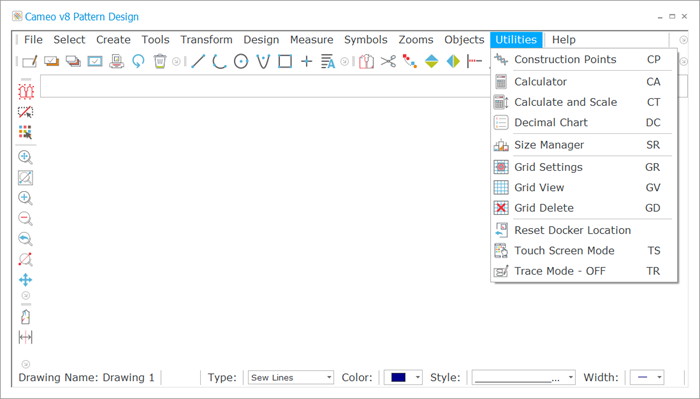Click the horizontal mirror flip icon
The image size is (700, 399).
pos(453,61)
